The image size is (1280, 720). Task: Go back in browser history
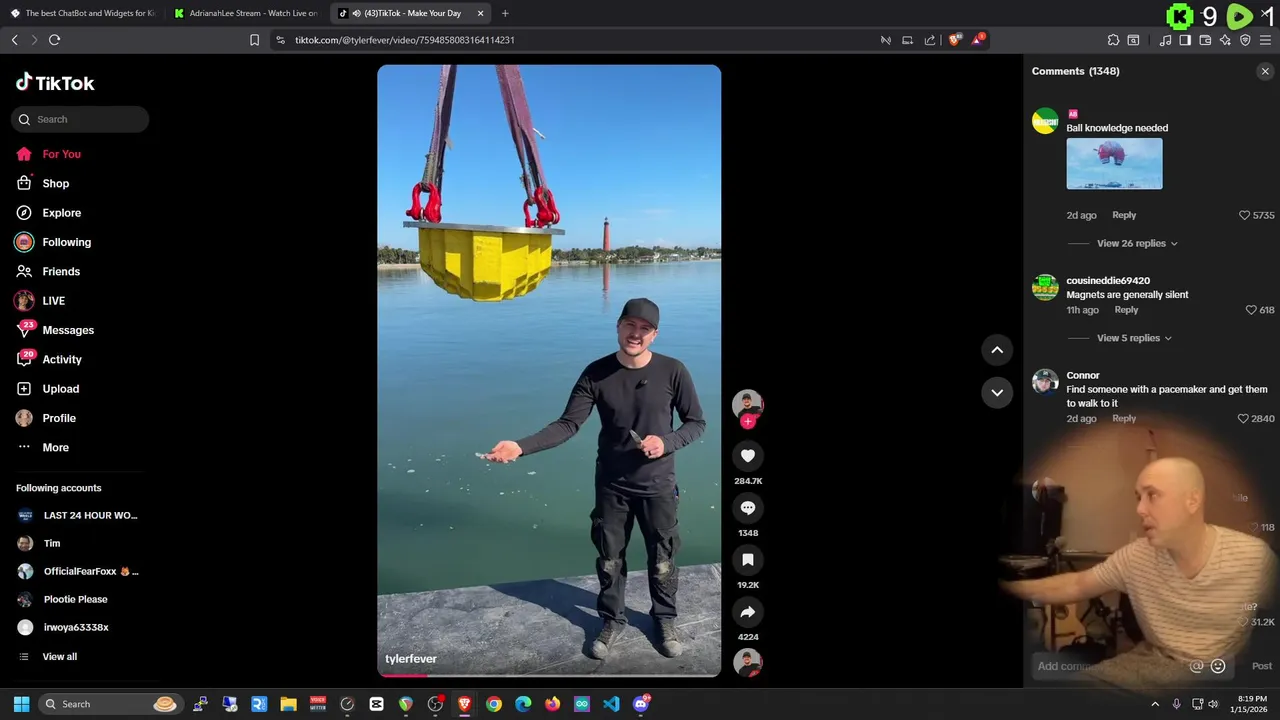14,40
